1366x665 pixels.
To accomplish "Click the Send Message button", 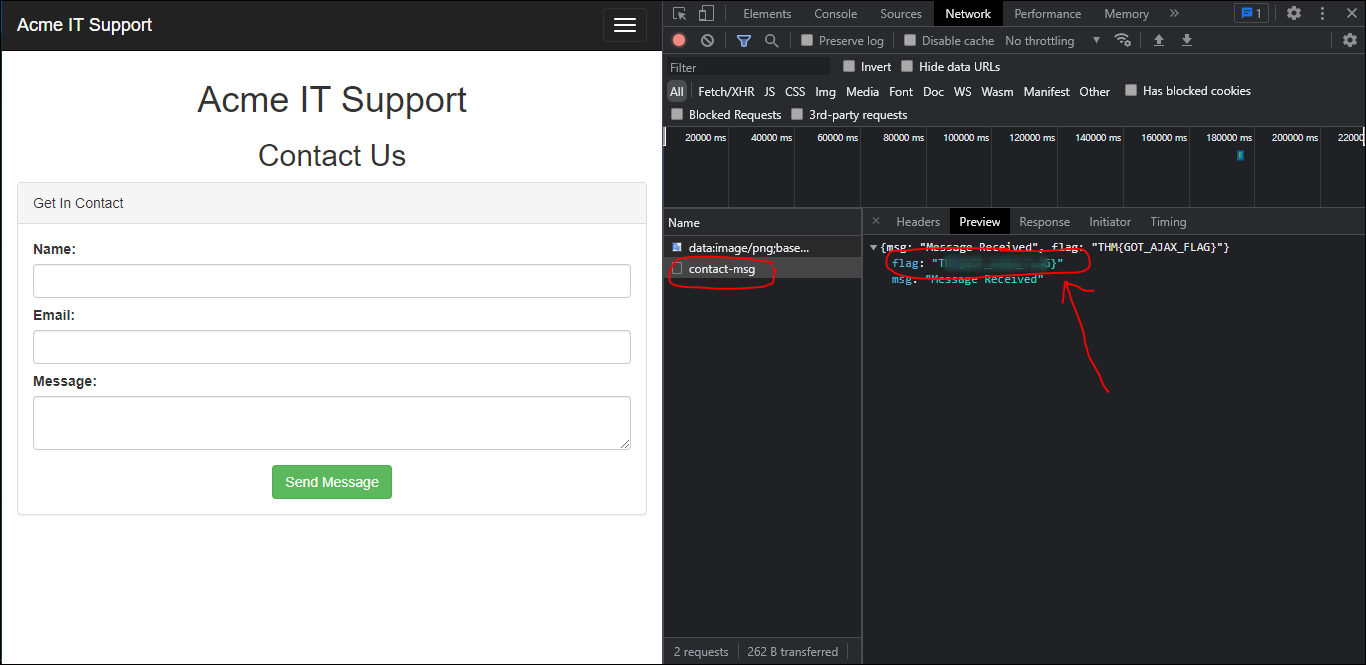I will (x=332, y=482).
